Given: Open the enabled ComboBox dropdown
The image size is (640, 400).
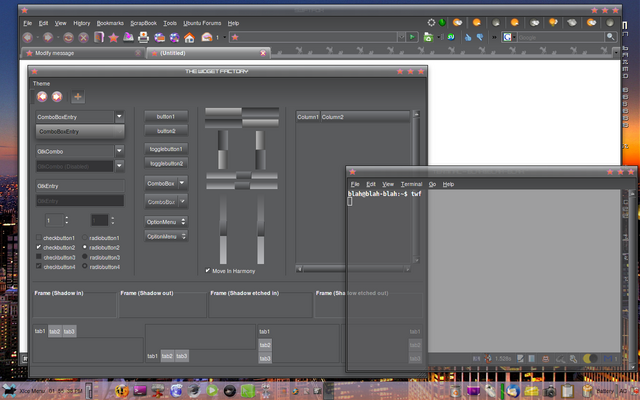Looking at the screenshot, I should pos(166,184).
